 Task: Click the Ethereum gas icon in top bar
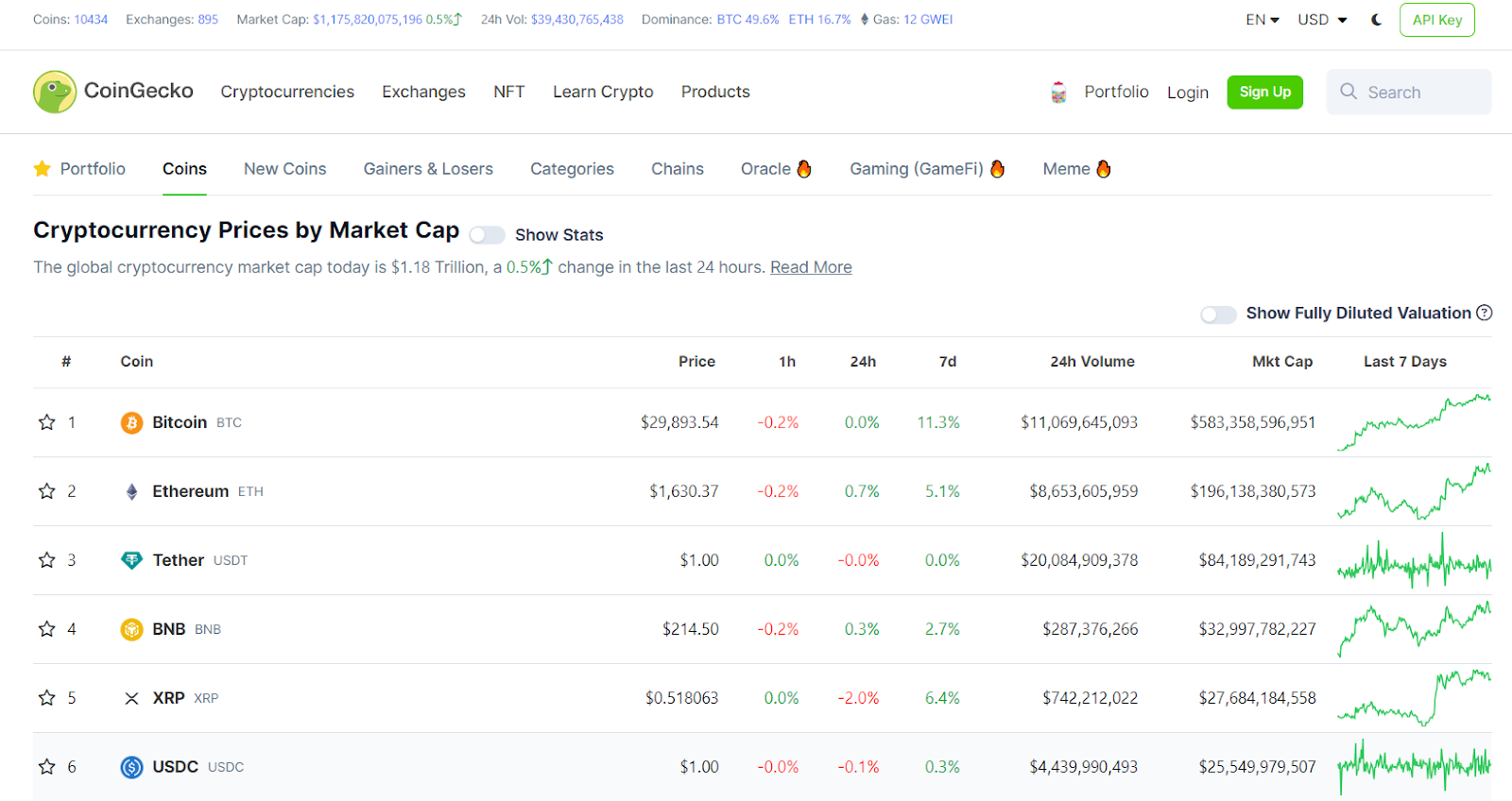point(865,19)
